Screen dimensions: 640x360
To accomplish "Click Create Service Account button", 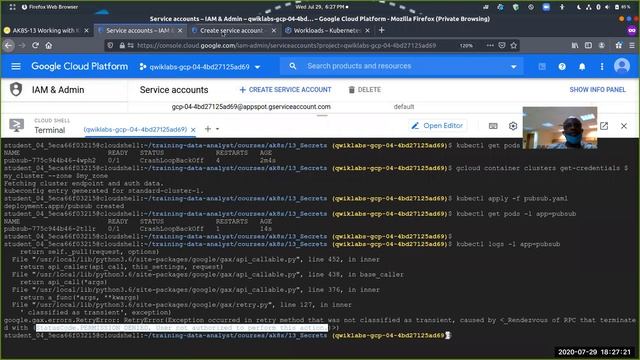I will (x=285, y=90).
